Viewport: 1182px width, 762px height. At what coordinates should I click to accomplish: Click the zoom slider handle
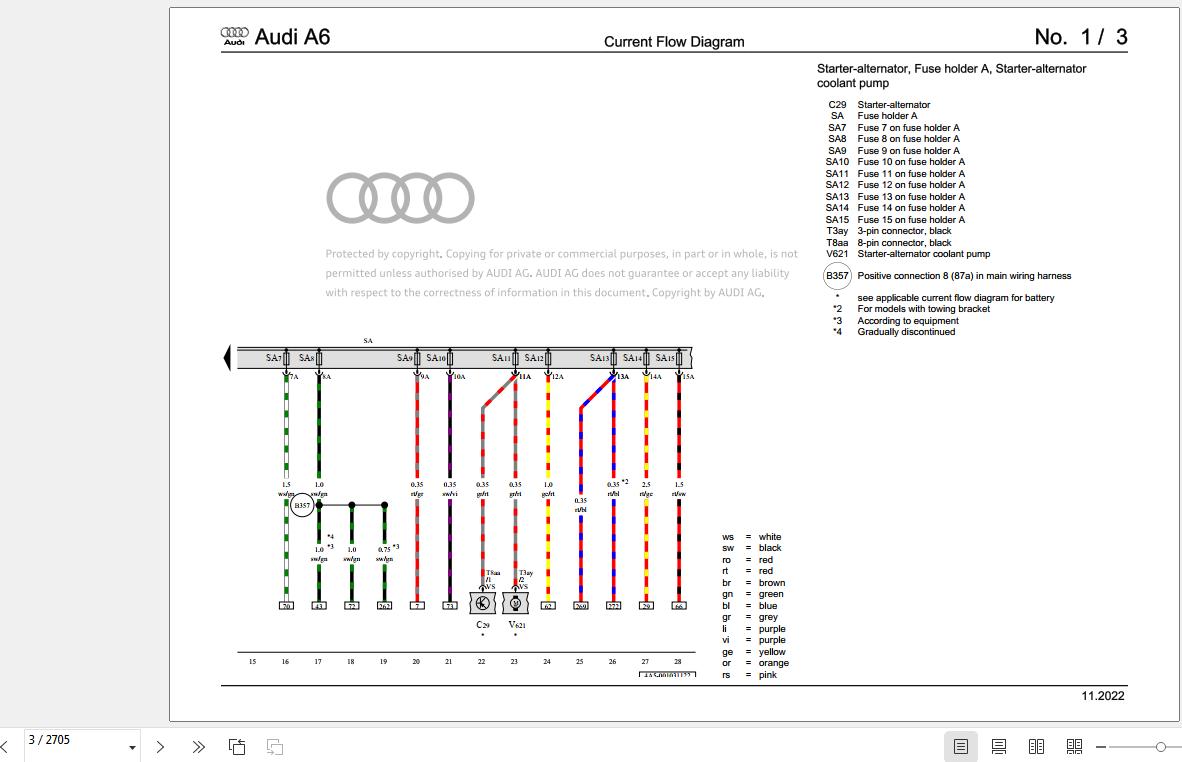[x=1161, y=747]
